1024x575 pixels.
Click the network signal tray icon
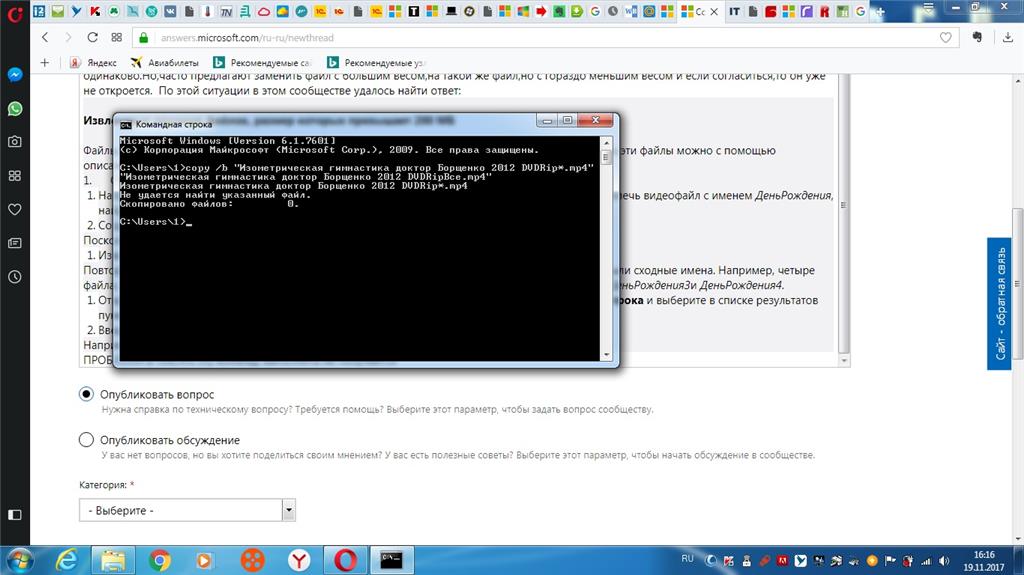(926, 561)
